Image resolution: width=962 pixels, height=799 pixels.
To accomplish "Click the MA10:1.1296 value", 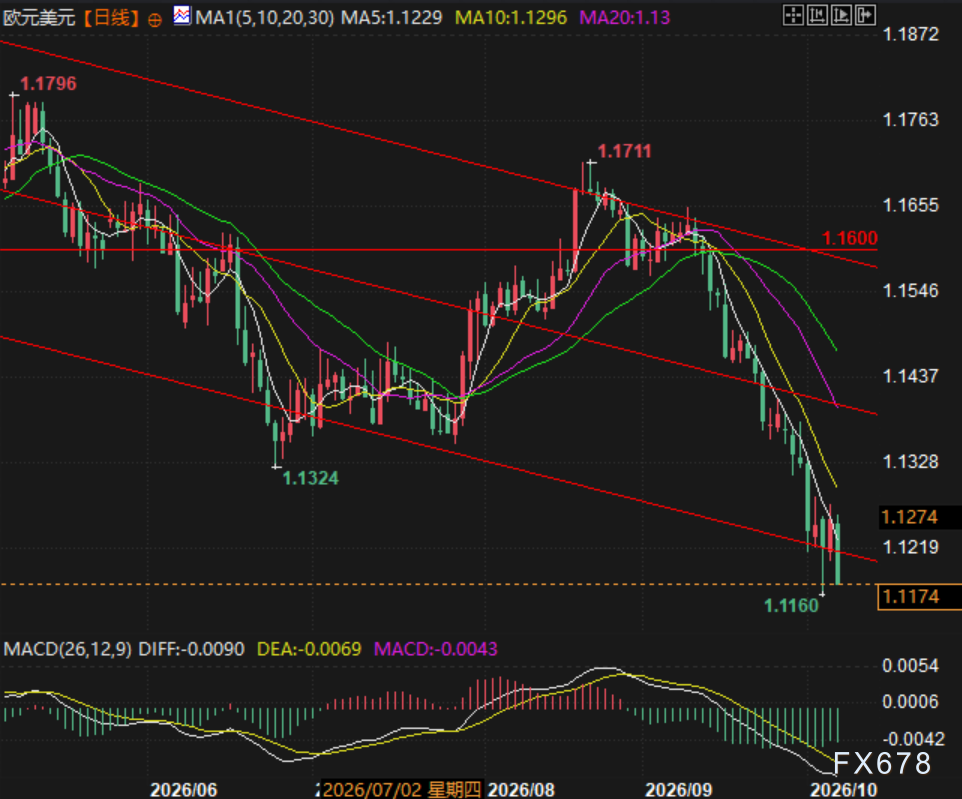I will (x=511, y=17).
